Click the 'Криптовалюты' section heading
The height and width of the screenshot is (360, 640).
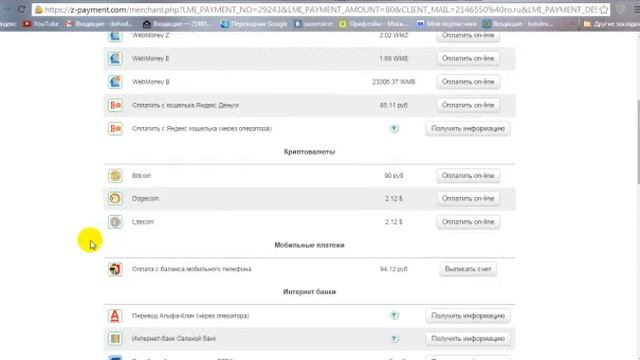[x=309, y=151]
